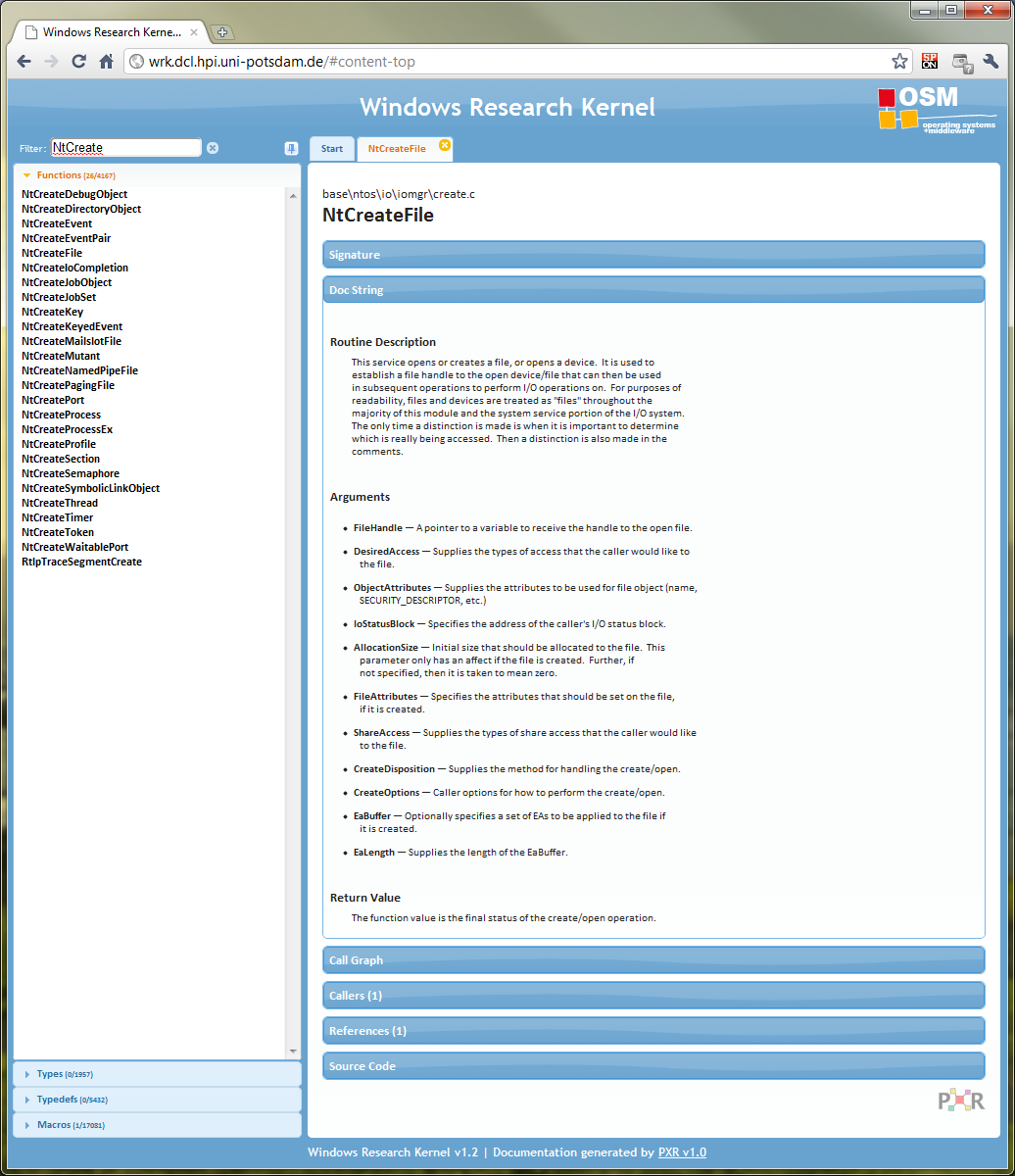The width and height of the screenshot is (1015, 1176).
Task: Open the RtlpTraceSegmentCreate function
Action: pos(81,562)
